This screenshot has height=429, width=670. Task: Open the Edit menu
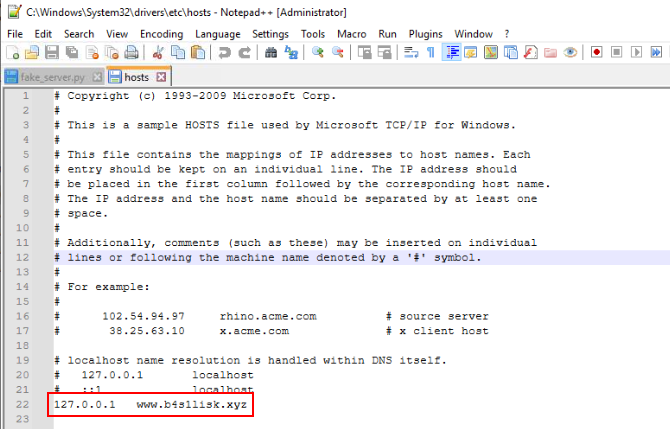pyautogui.click(x=43, y=34)
